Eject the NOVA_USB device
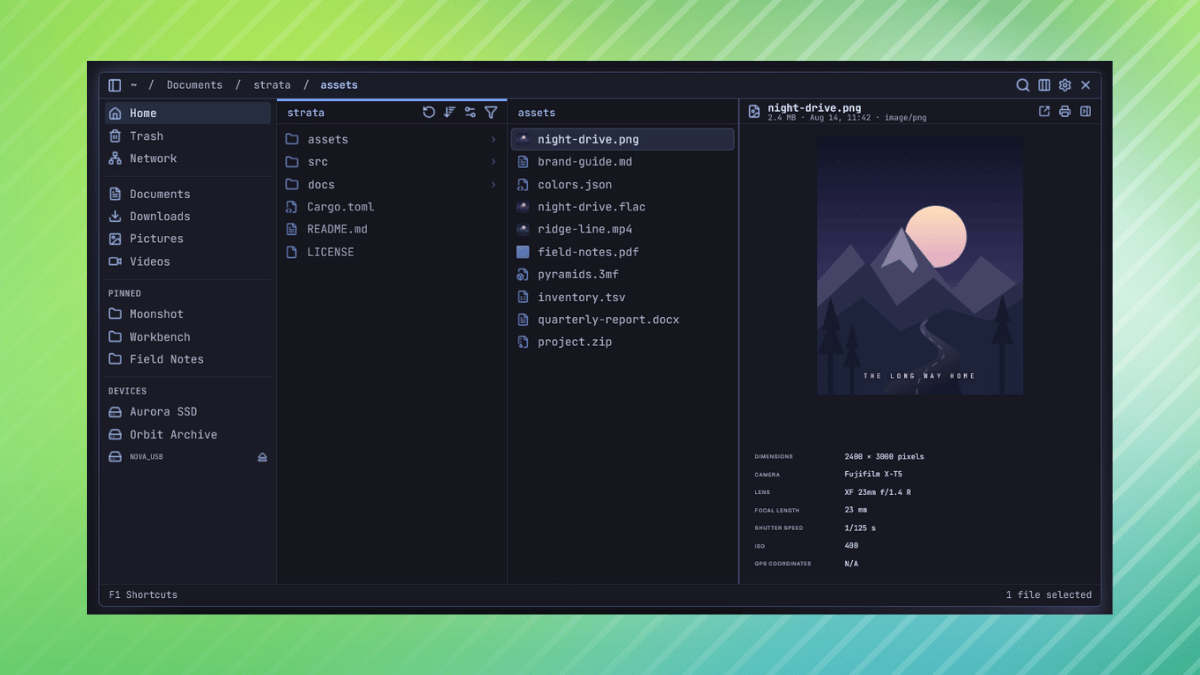Image resolution: width=1200 pixels, height=675 pixels. 262,457
